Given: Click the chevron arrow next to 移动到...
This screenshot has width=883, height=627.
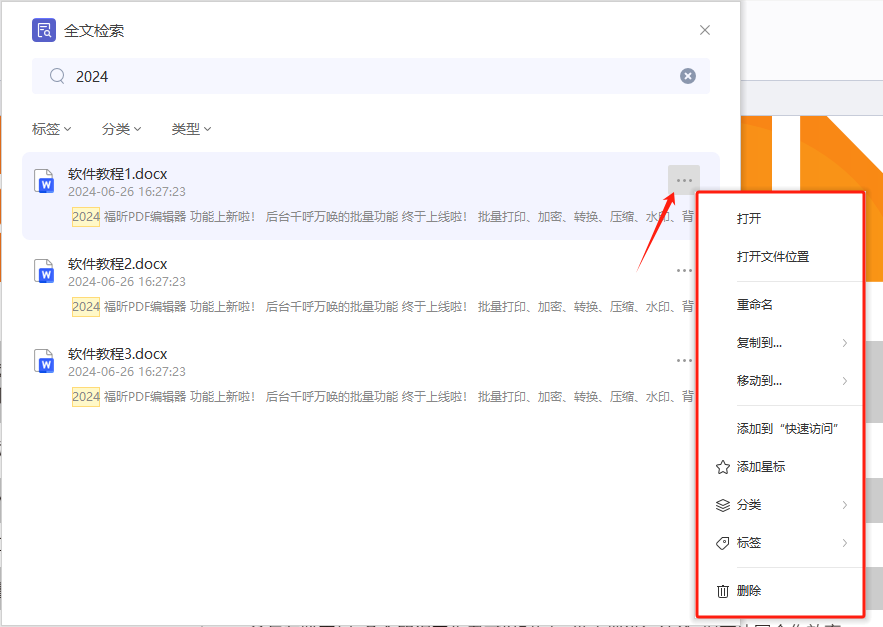Looking at the screenshot, I should point(845,381).
